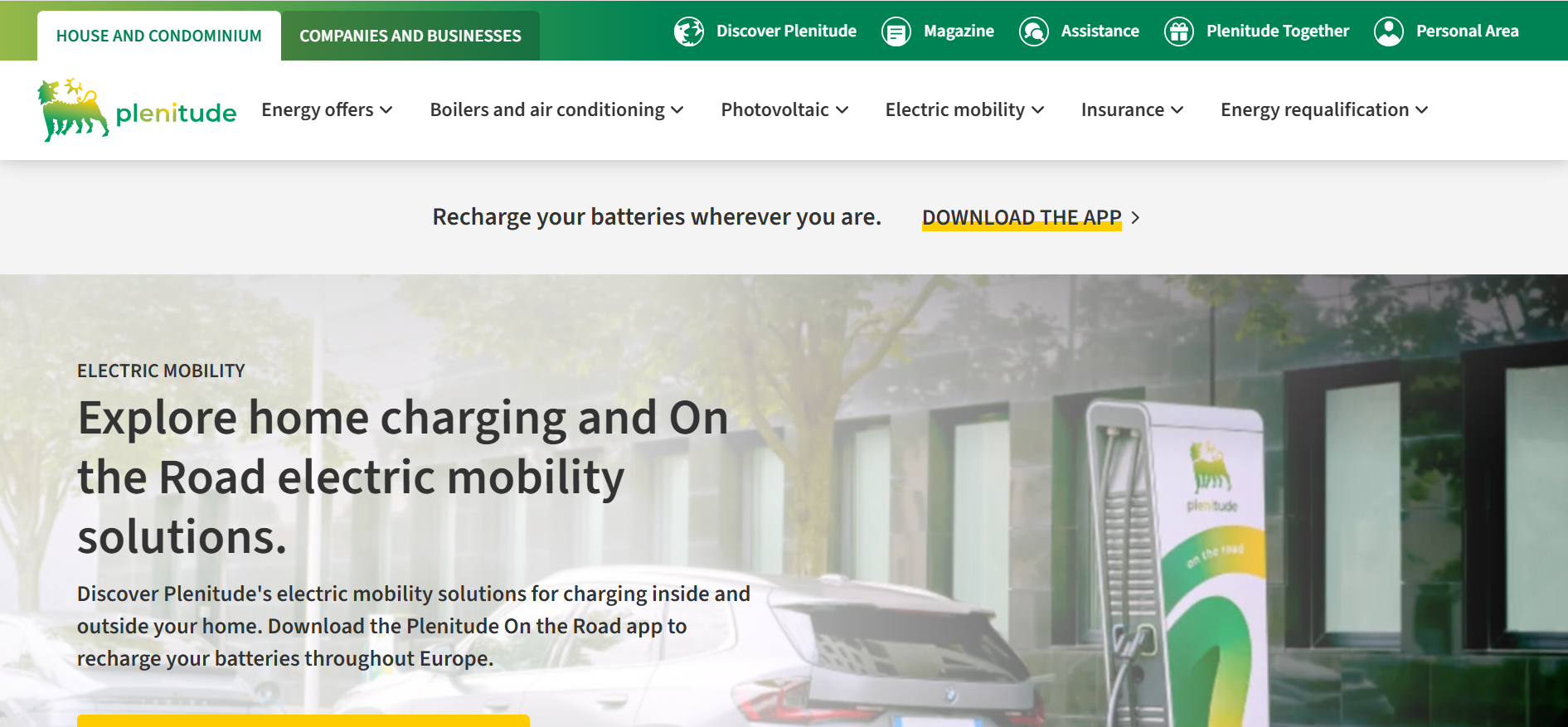The height and width of the screenshot is (727, 1568).
Task: Expand the Photovoltaic chevron
Action: click(842, 110)
